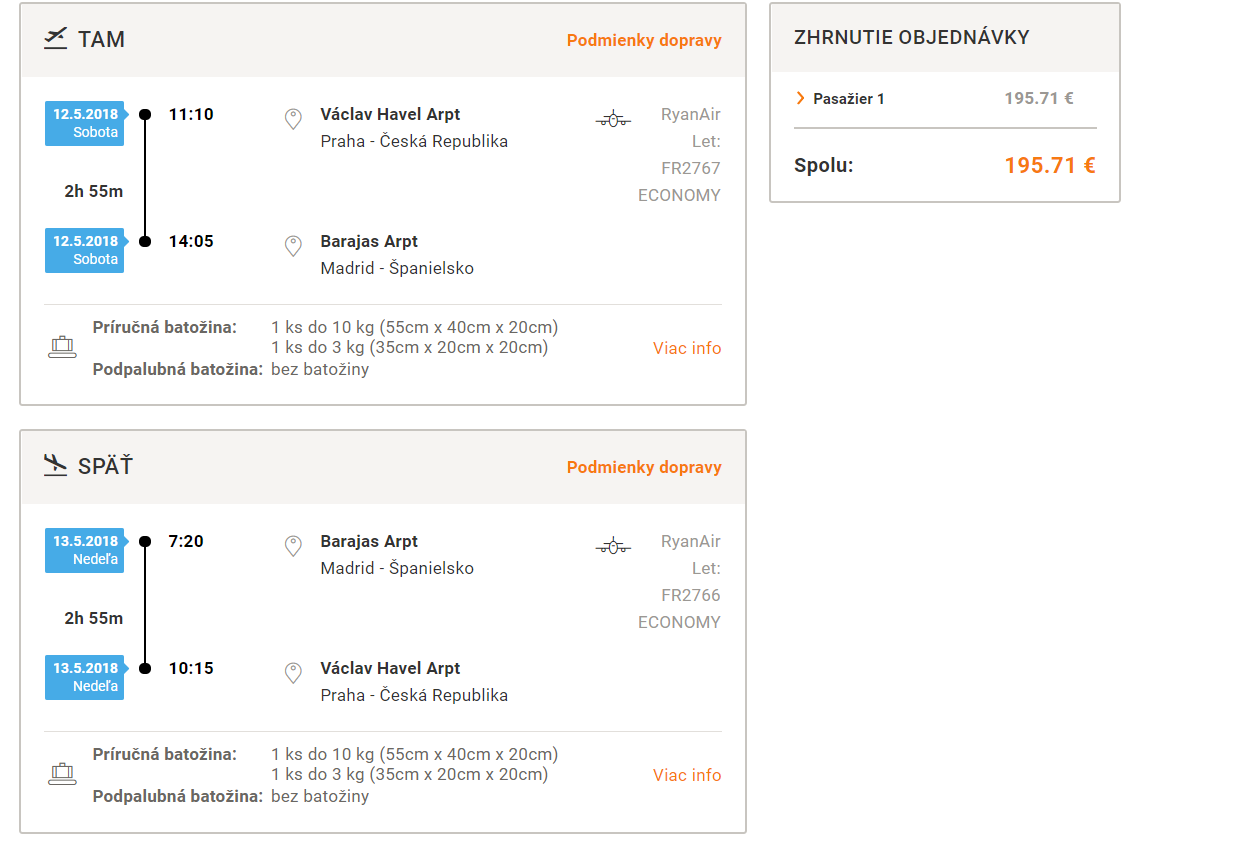This screenshot has width=1256, height=852.
Task: Click the airplane icon next to flight FR2767
Action: [x=613, y=120]
